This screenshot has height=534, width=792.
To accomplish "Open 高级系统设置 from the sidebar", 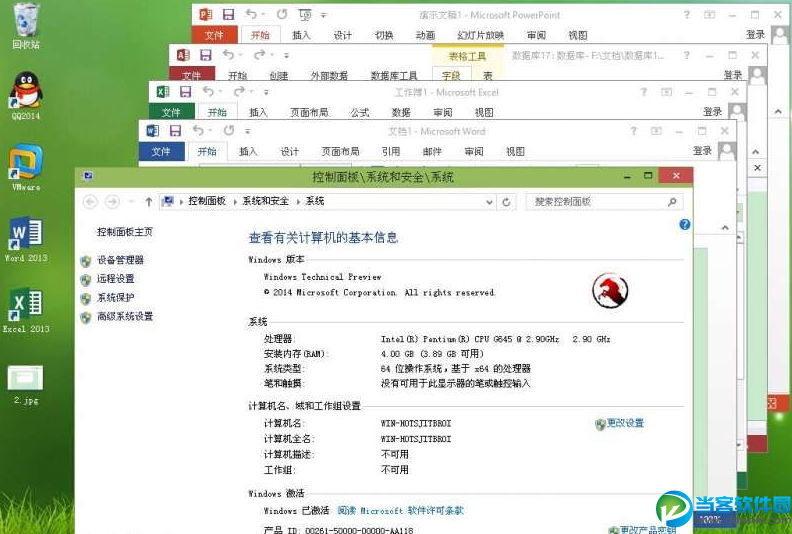I will [125, 316].
